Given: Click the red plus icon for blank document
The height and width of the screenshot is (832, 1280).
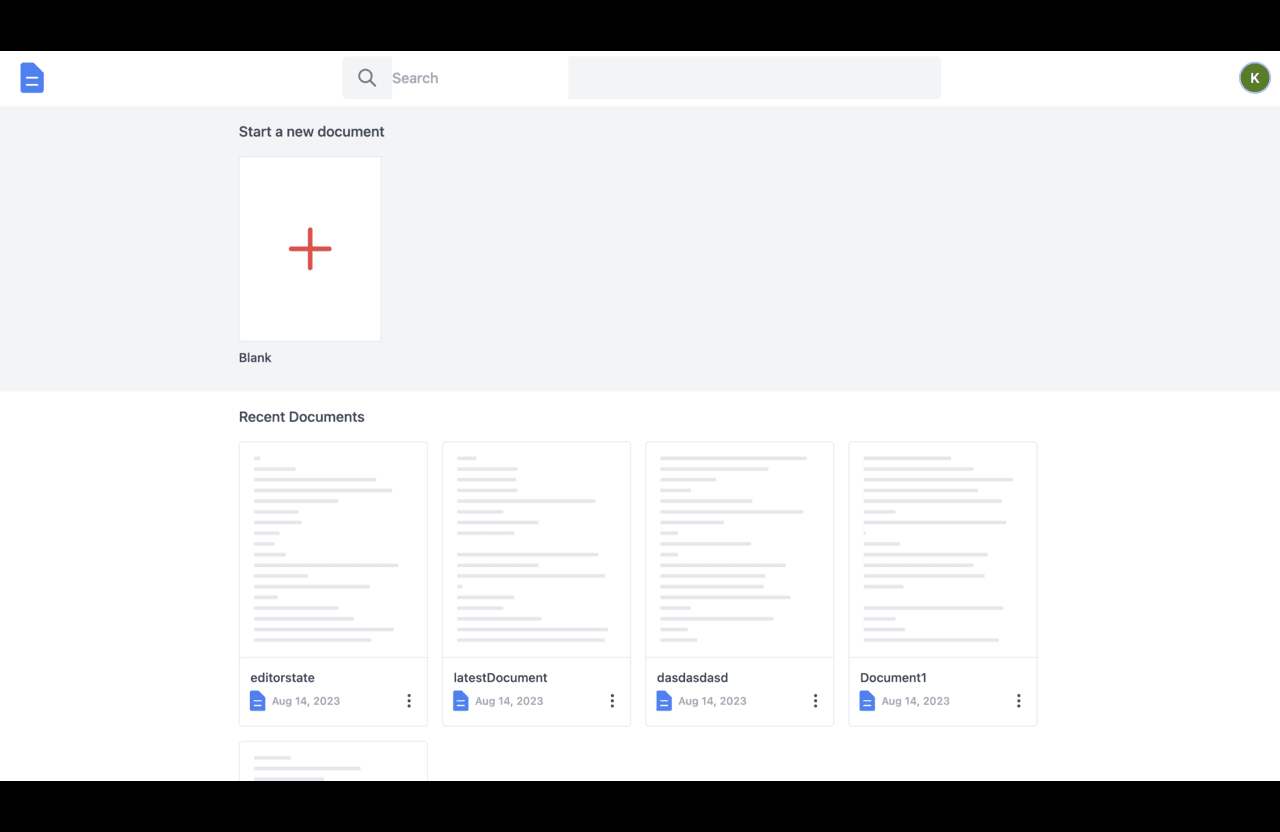Looking at the screenshot, I should click(x=310, y=249).
